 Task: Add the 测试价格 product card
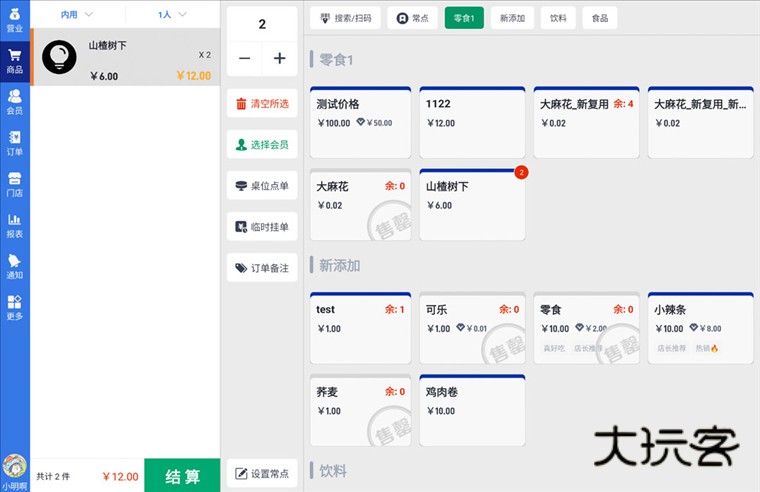click(x=361, y=122)
